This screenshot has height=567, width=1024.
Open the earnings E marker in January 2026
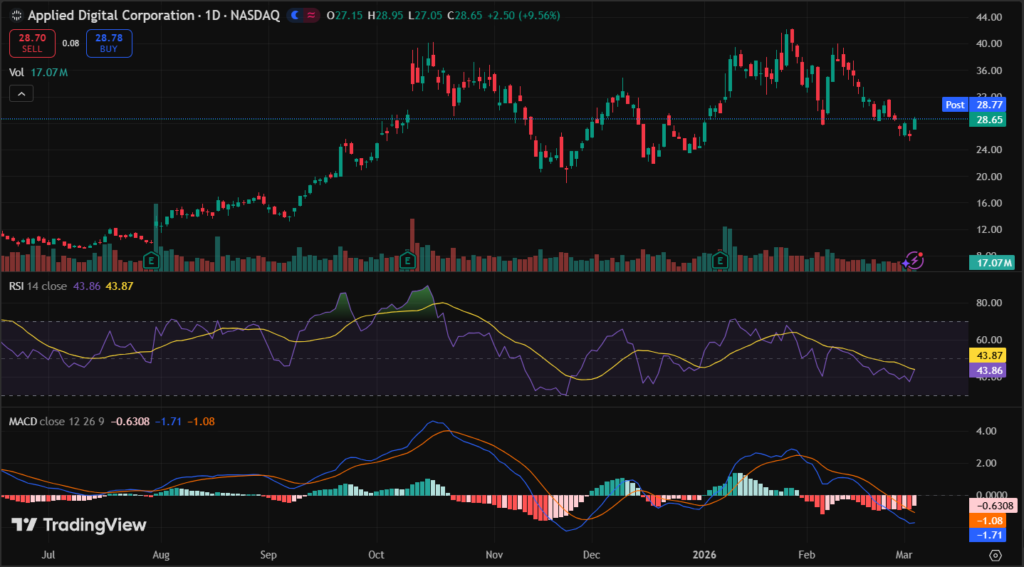point(719,260)
